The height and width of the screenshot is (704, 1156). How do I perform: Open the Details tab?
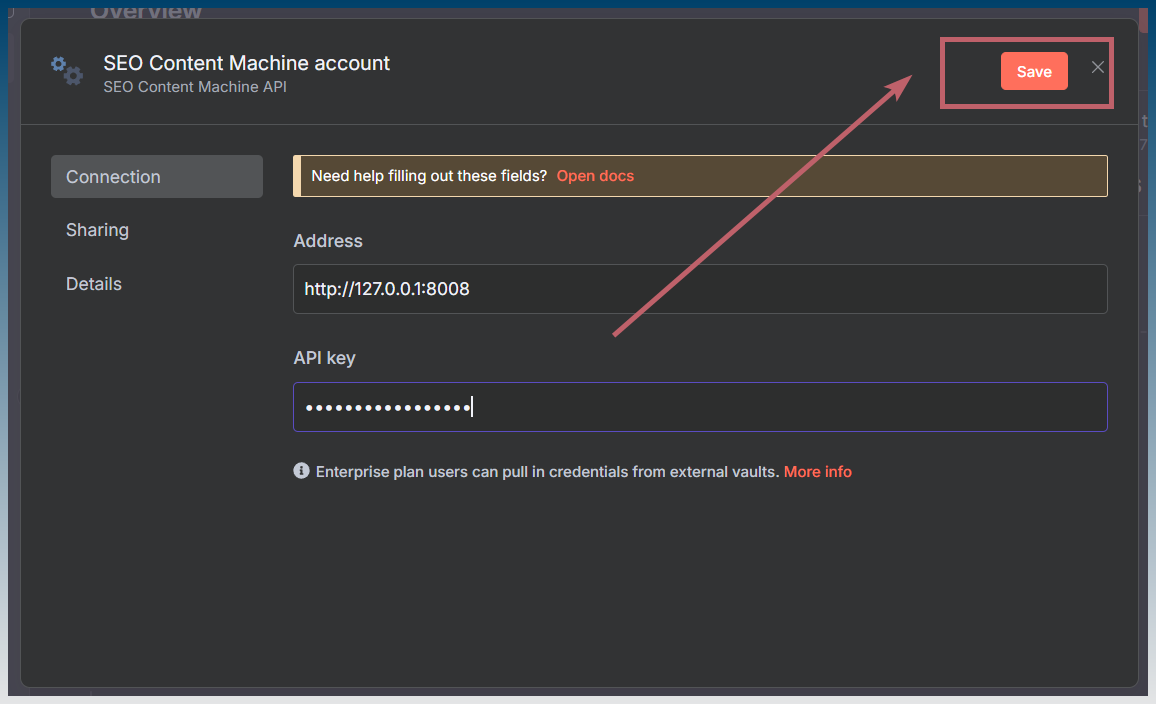[94, 284]
